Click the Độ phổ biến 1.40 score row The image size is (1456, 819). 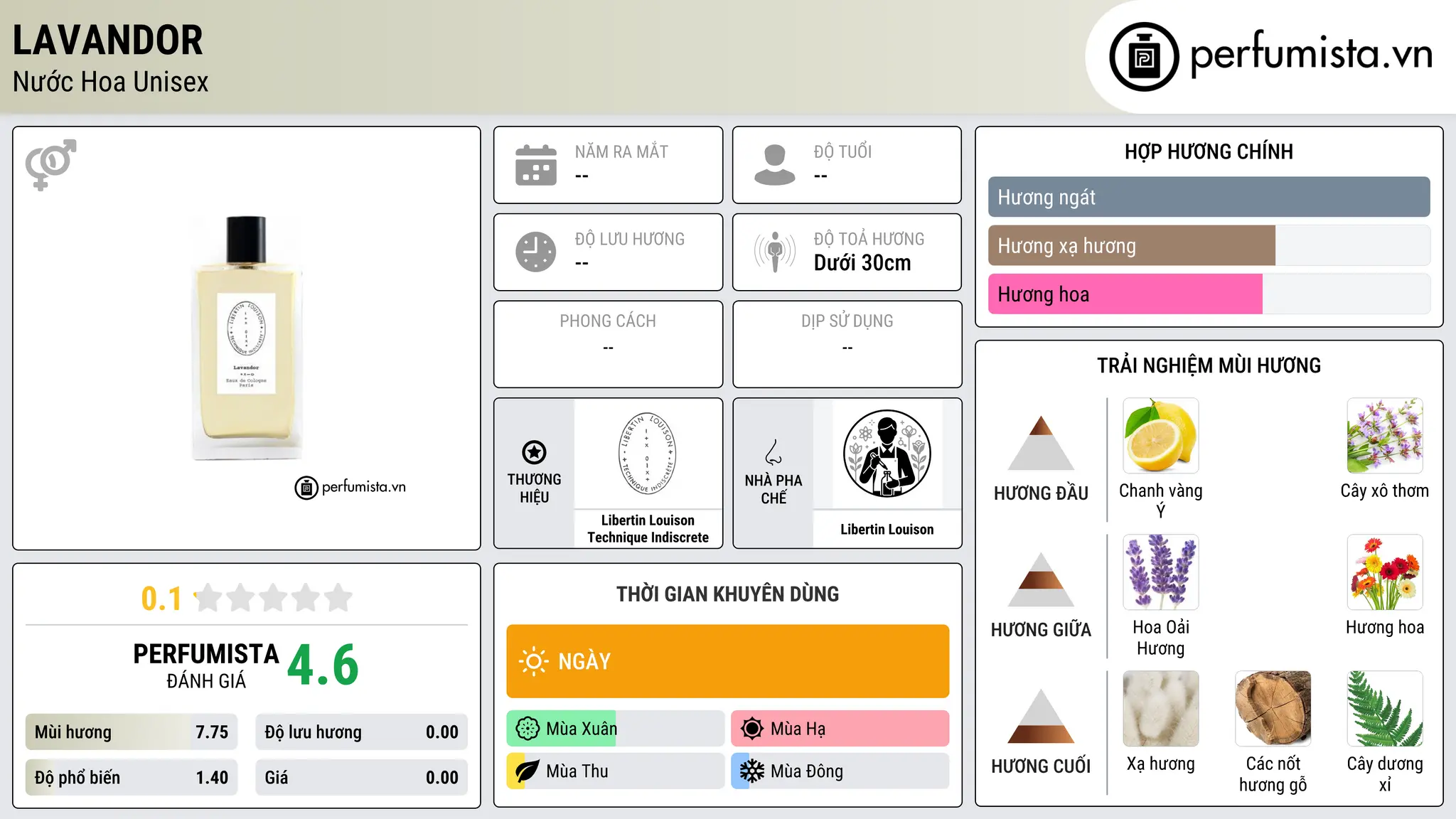click(x=132, y=778)
